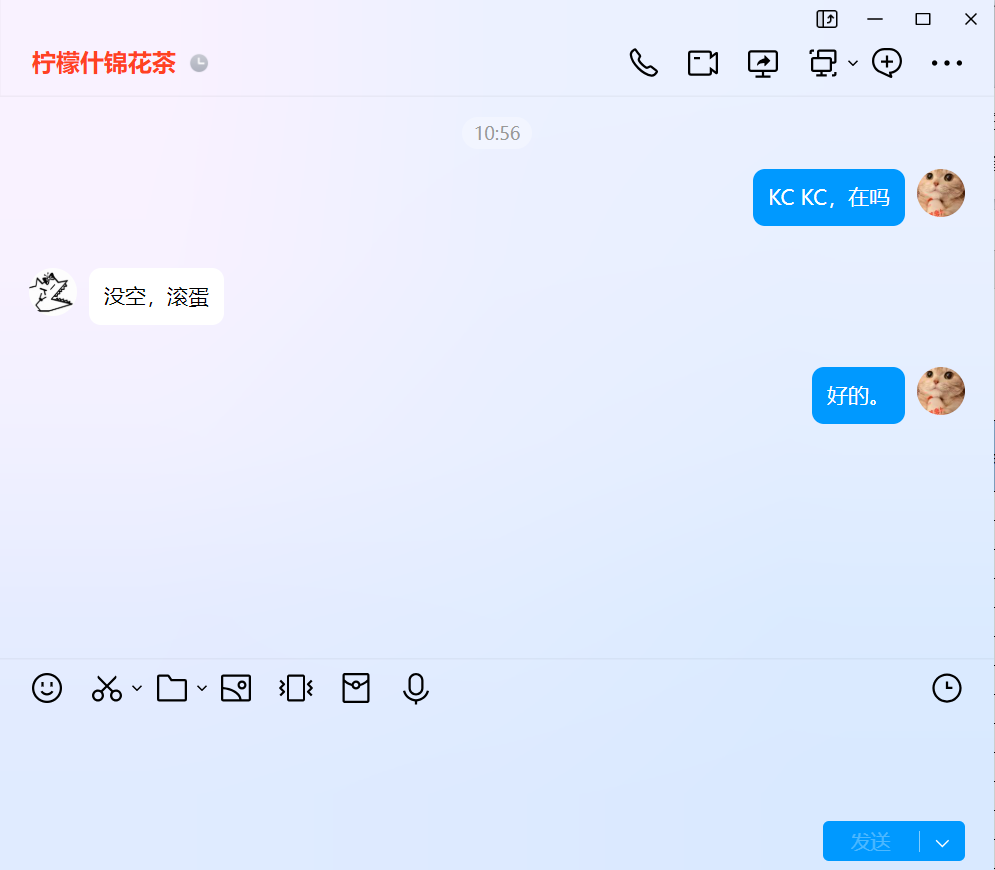
Task: Record a voice message
Action: (x=416, y=688)
